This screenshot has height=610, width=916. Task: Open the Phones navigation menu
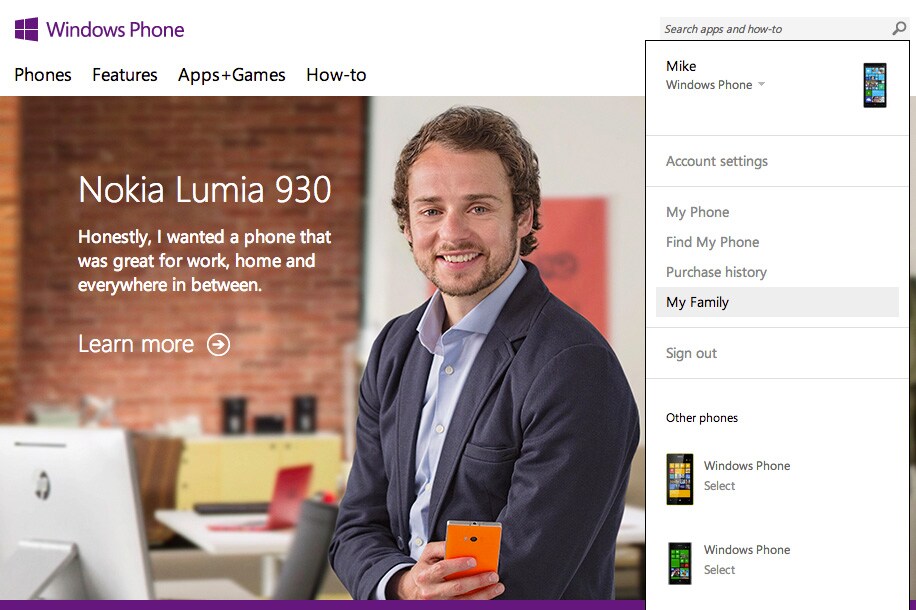point(43,75)
